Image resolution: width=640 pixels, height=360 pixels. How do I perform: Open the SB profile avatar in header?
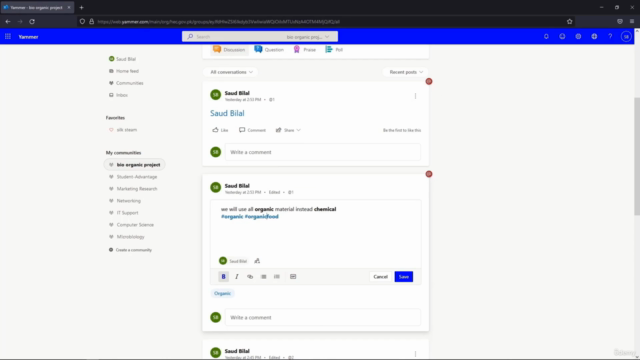coord(626,37)
